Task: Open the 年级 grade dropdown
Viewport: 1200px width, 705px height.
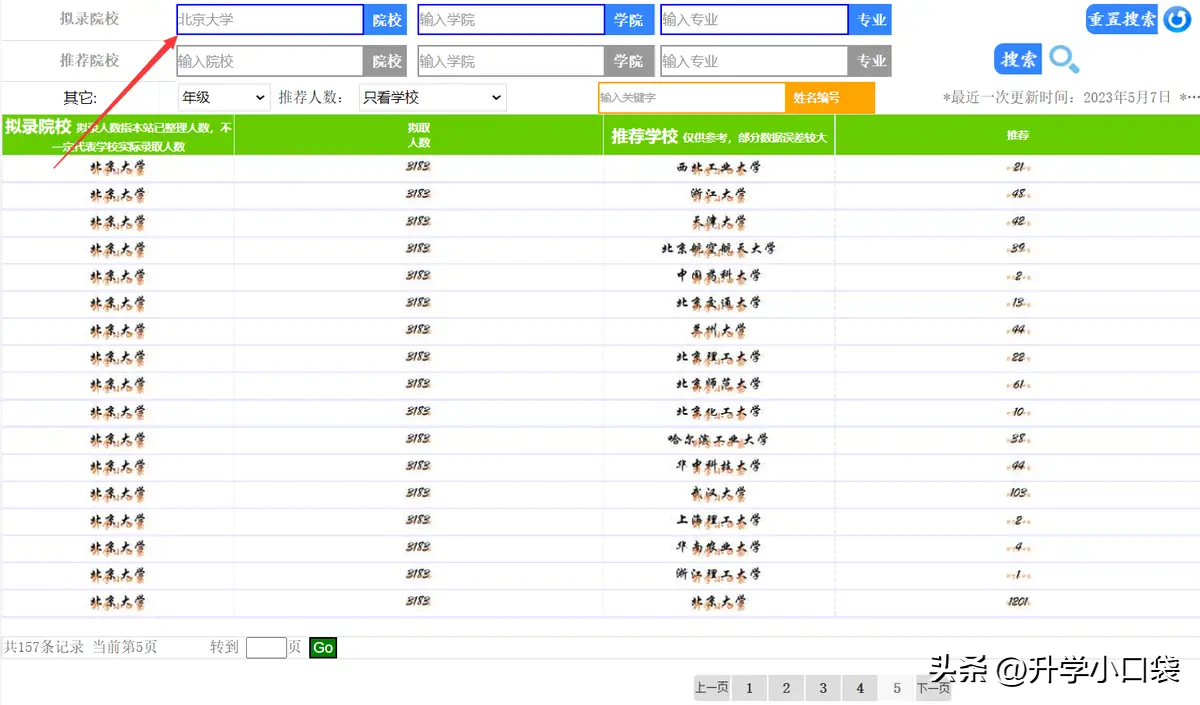Action: (x=224, y=97)
